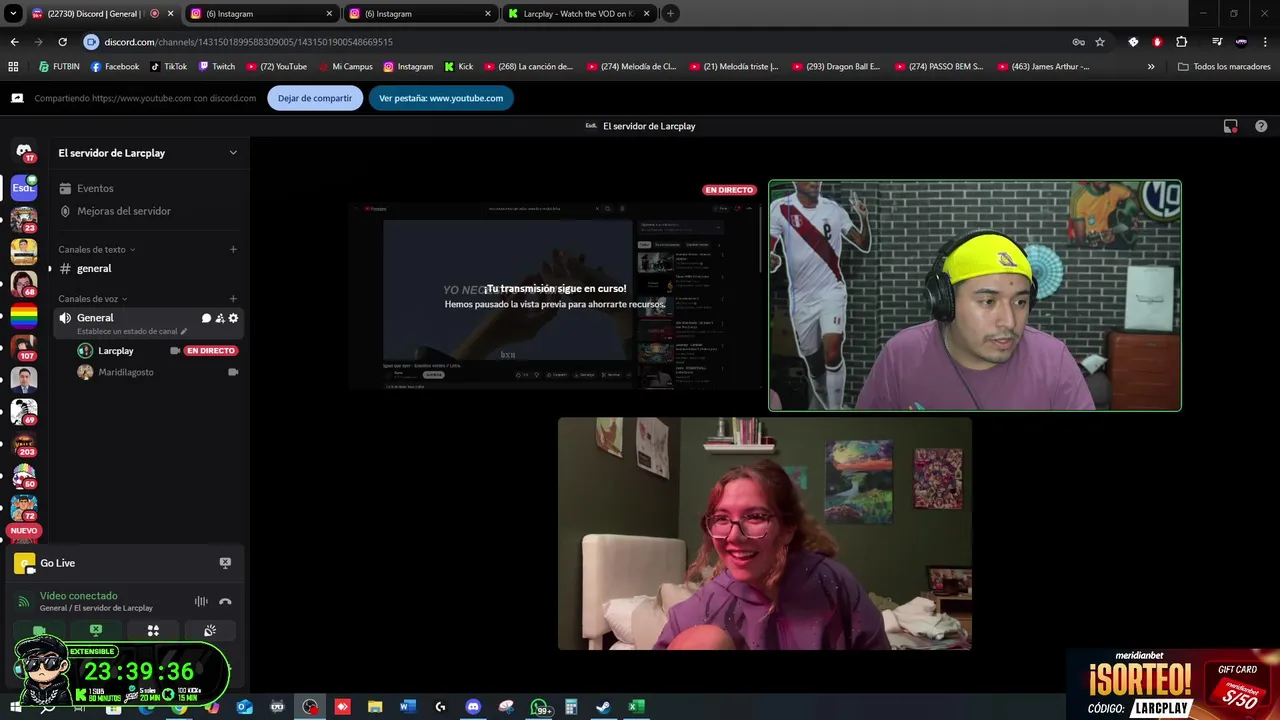Open Word from Windows taskbar
1280x720 pixels.
point(407,707)
